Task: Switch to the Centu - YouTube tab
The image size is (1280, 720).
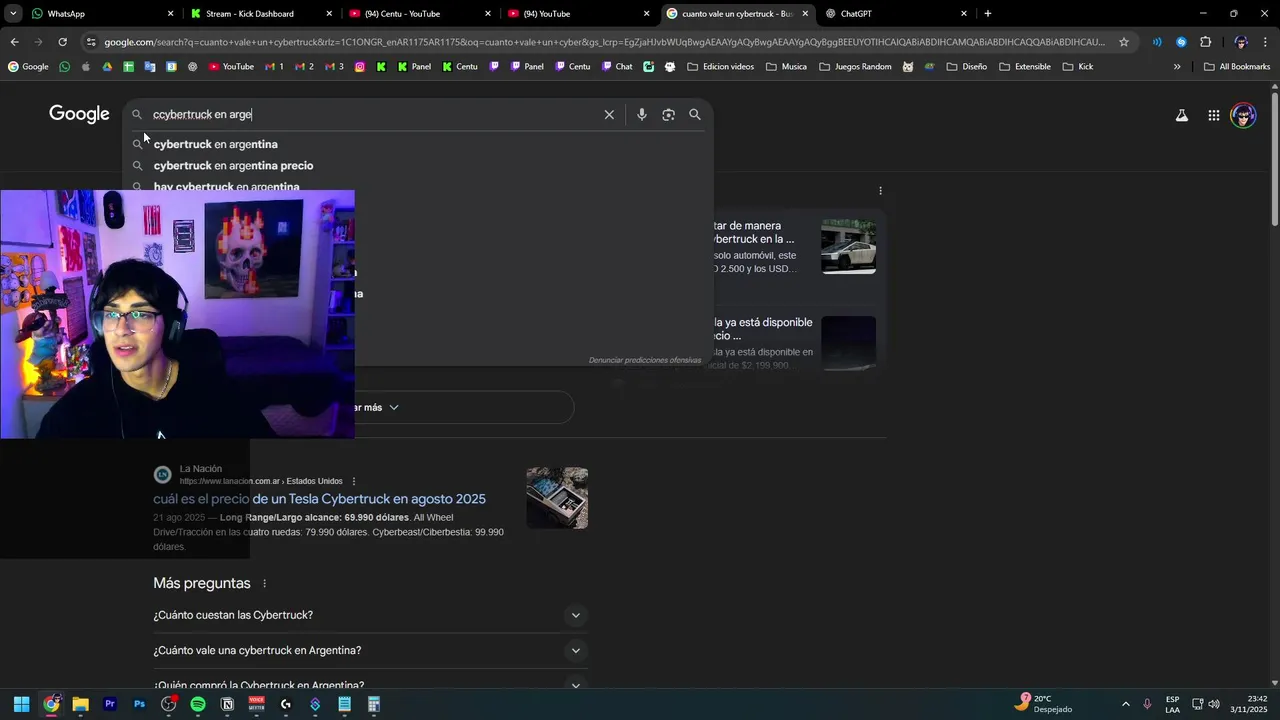Action: (420, 14)
